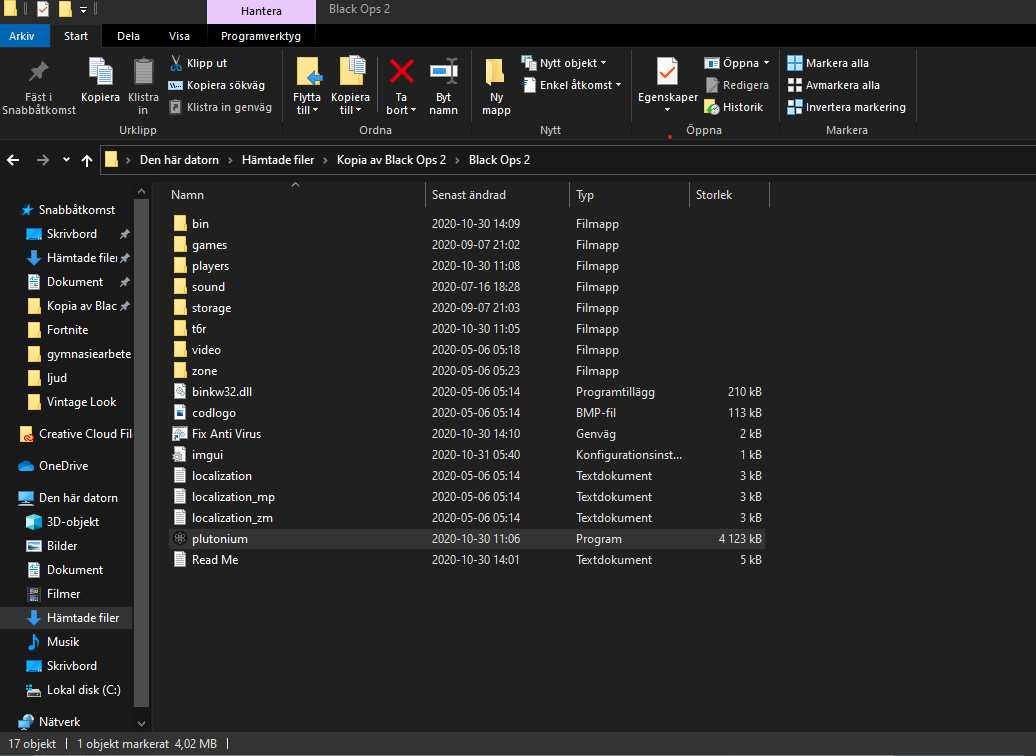
Task: Choose Klistra in genväg paste shortcut
Action: [221, 107]
